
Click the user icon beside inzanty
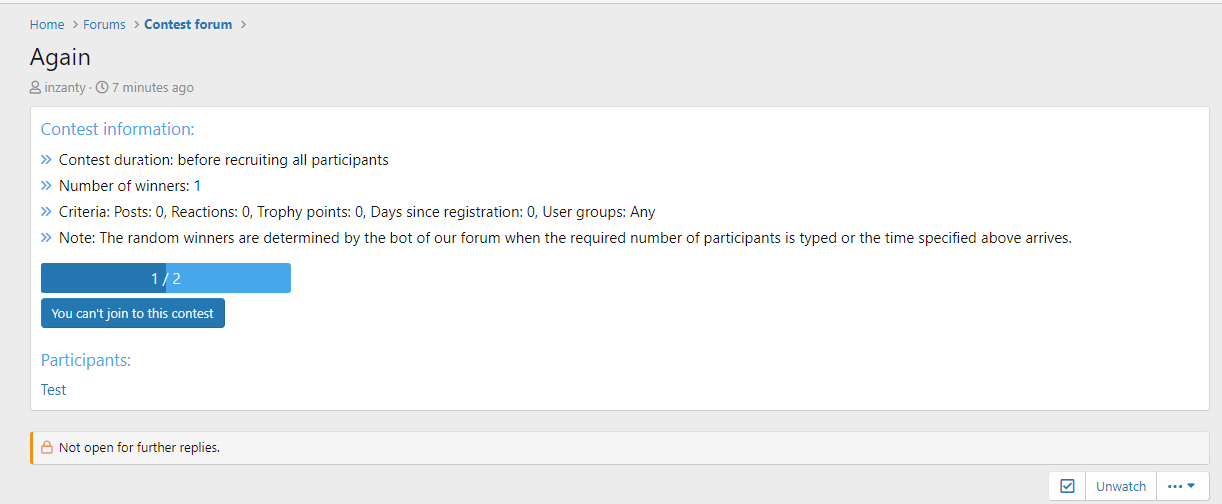[36, 88]
